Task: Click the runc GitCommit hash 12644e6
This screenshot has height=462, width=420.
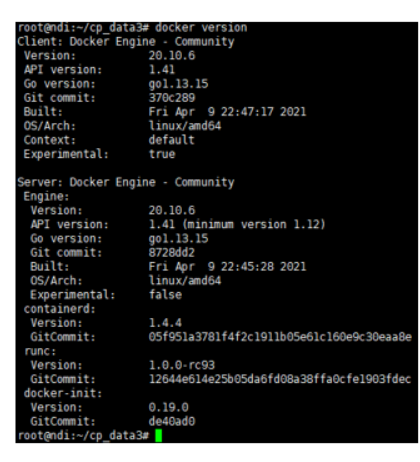Action: 280,379
